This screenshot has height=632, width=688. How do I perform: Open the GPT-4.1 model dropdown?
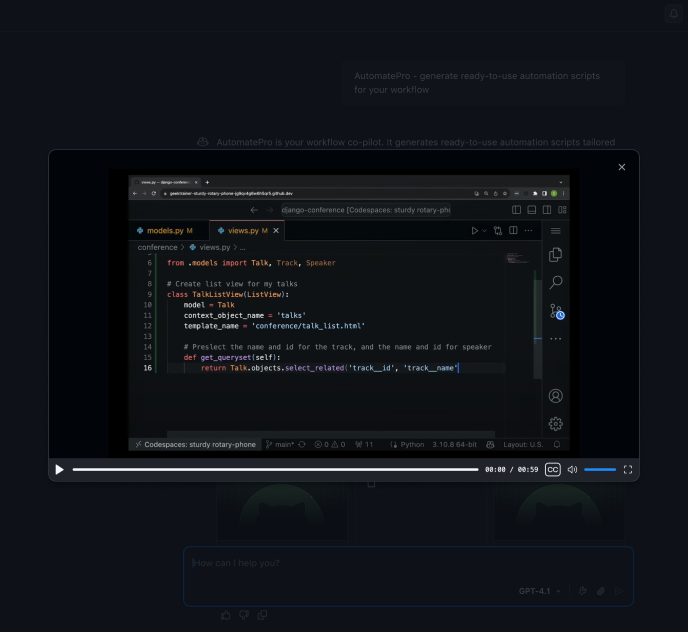[x=540, y=591]
